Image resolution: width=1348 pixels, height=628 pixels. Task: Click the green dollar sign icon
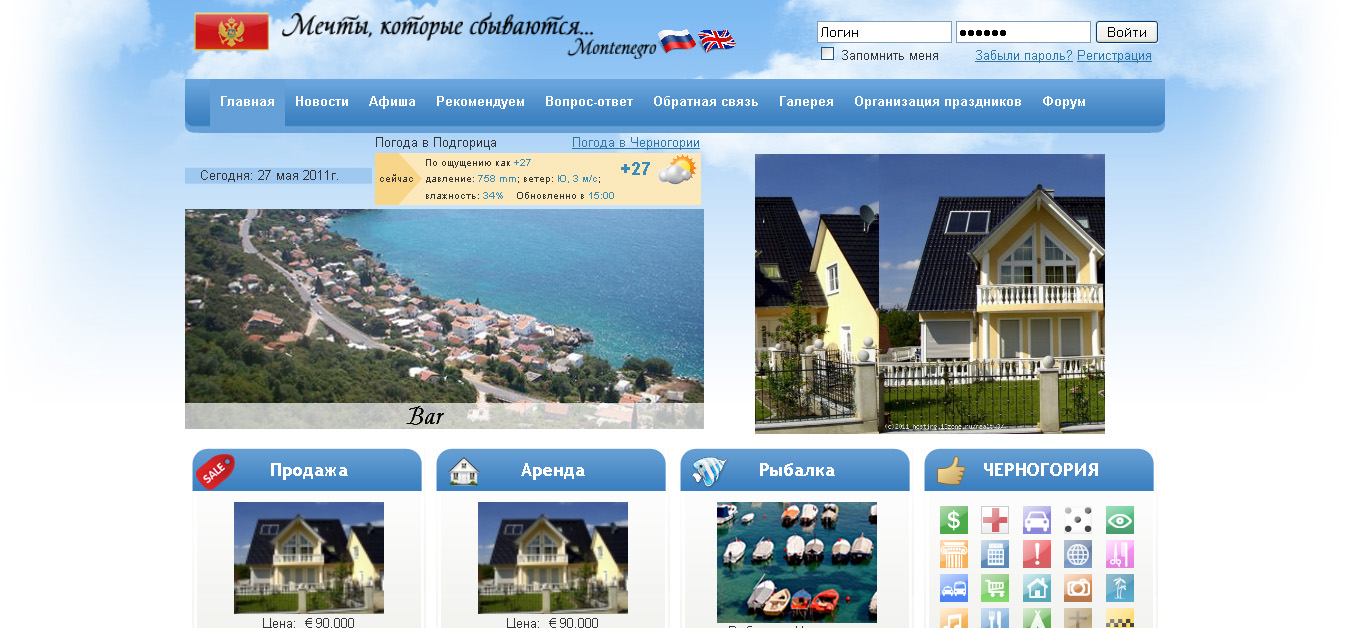click(x=954, y=520)
